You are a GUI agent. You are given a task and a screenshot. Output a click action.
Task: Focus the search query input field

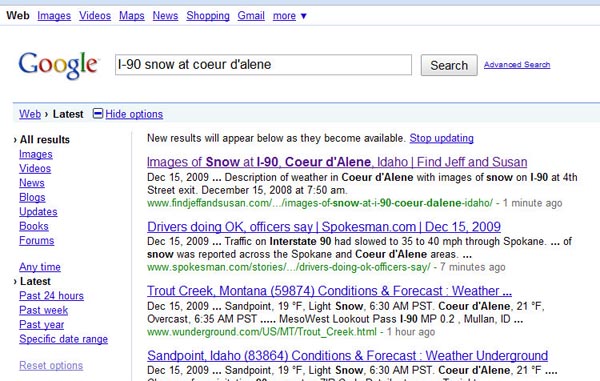pos(263,65)
